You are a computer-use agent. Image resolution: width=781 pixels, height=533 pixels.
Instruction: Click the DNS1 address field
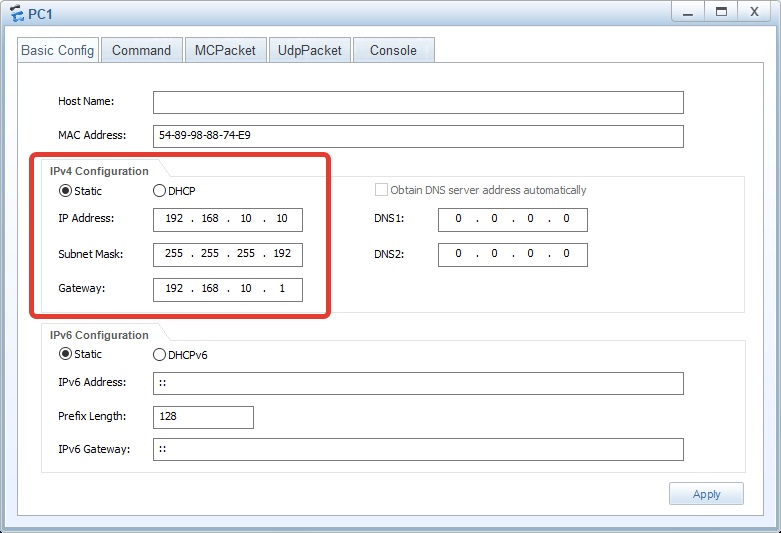pyautogui.click(x=512, y=220)
